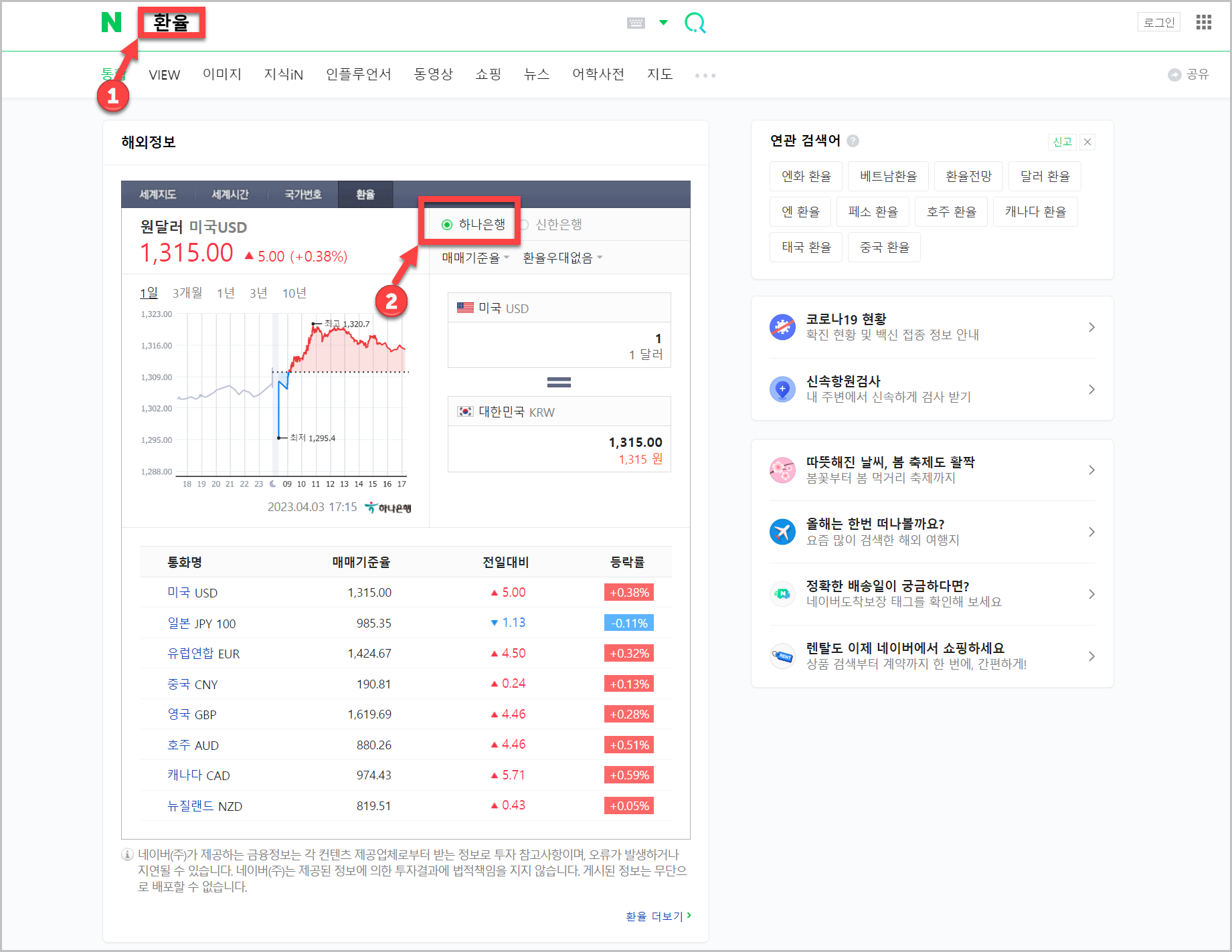Open the 영국 GBP currency link
1232x952 pixels.
coord(192,715)
